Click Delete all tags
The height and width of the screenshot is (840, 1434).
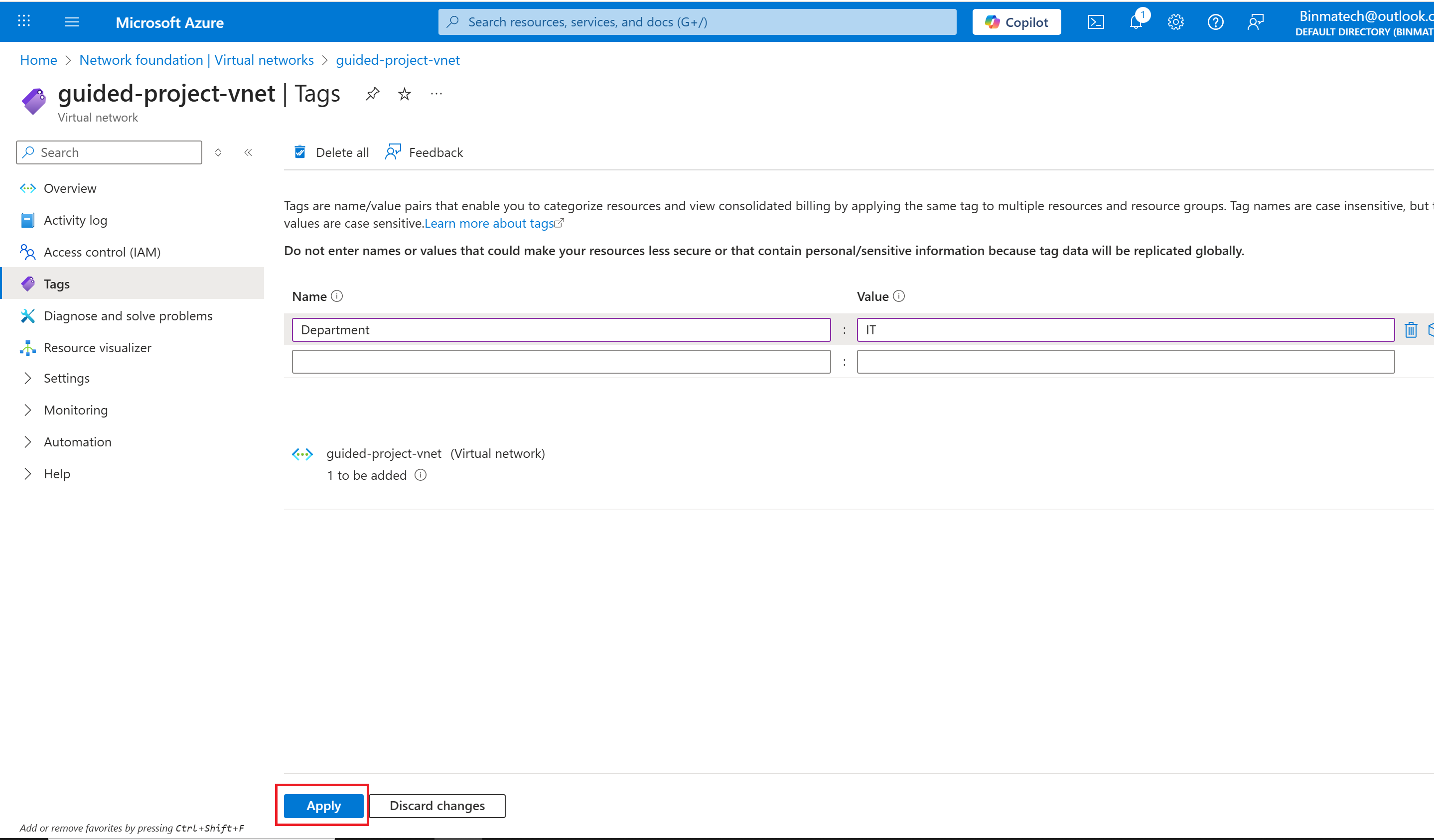332,152
